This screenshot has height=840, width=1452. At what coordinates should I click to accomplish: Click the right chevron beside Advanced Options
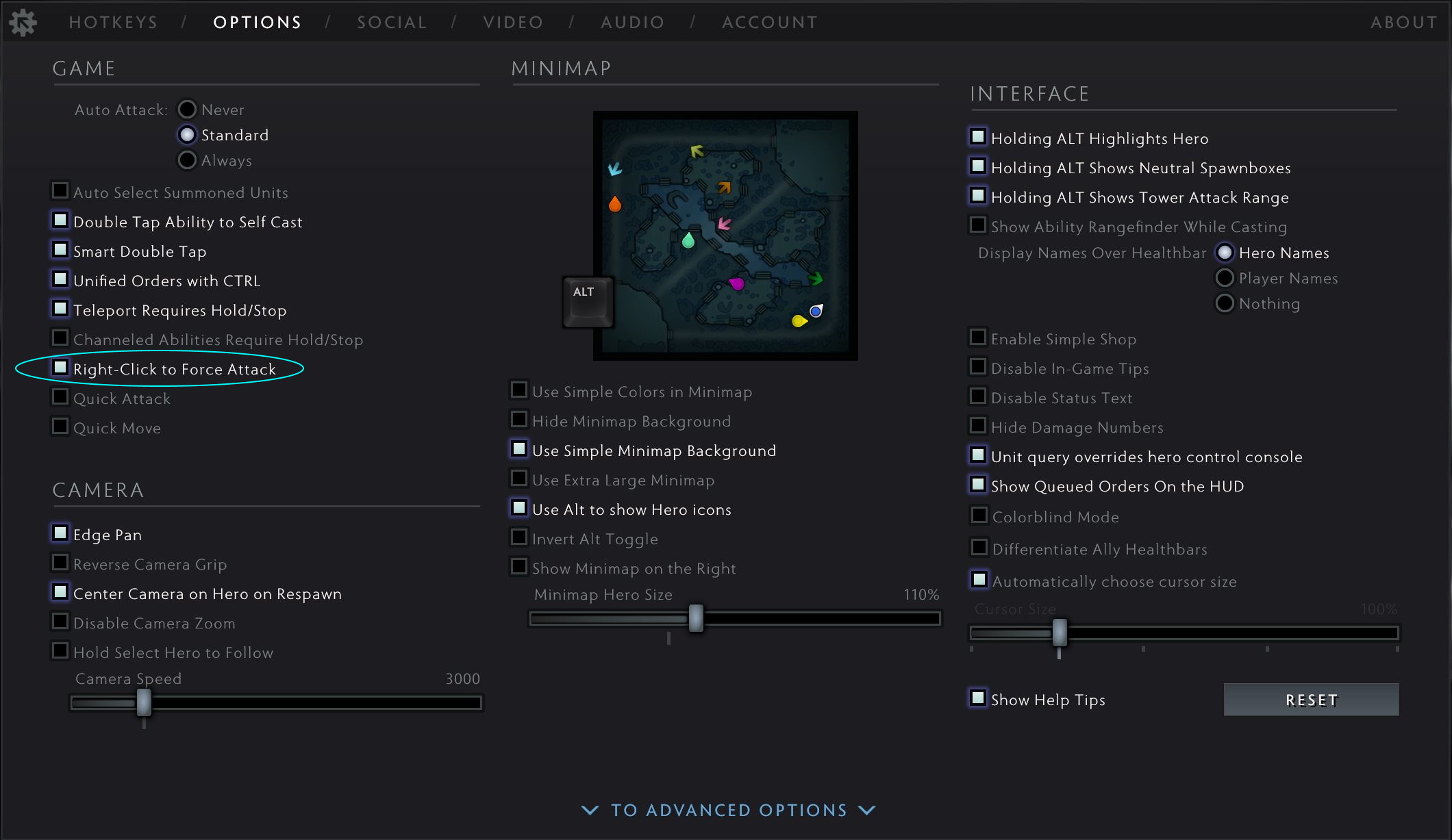867,810
